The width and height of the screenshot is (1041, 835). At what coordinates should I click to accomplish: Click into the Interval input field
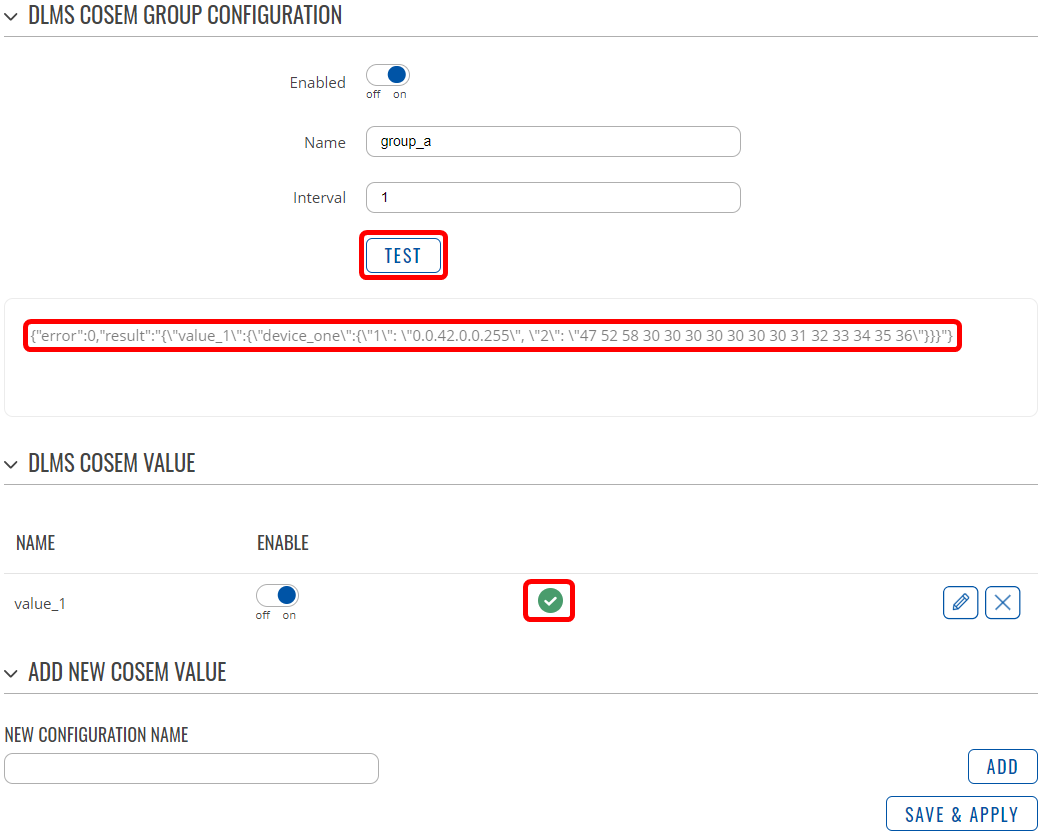click(x=553, y=198)
